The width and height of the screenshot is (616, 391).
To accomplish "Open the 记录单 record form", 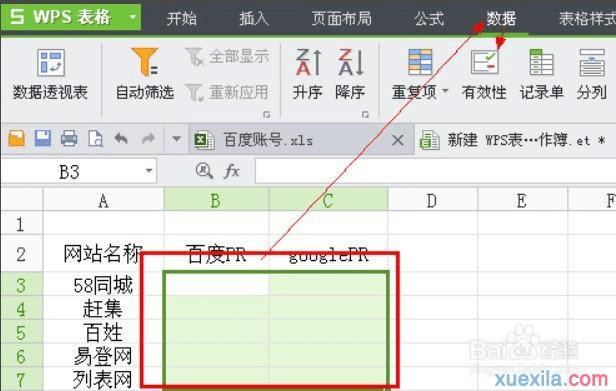I will point(541,75).
